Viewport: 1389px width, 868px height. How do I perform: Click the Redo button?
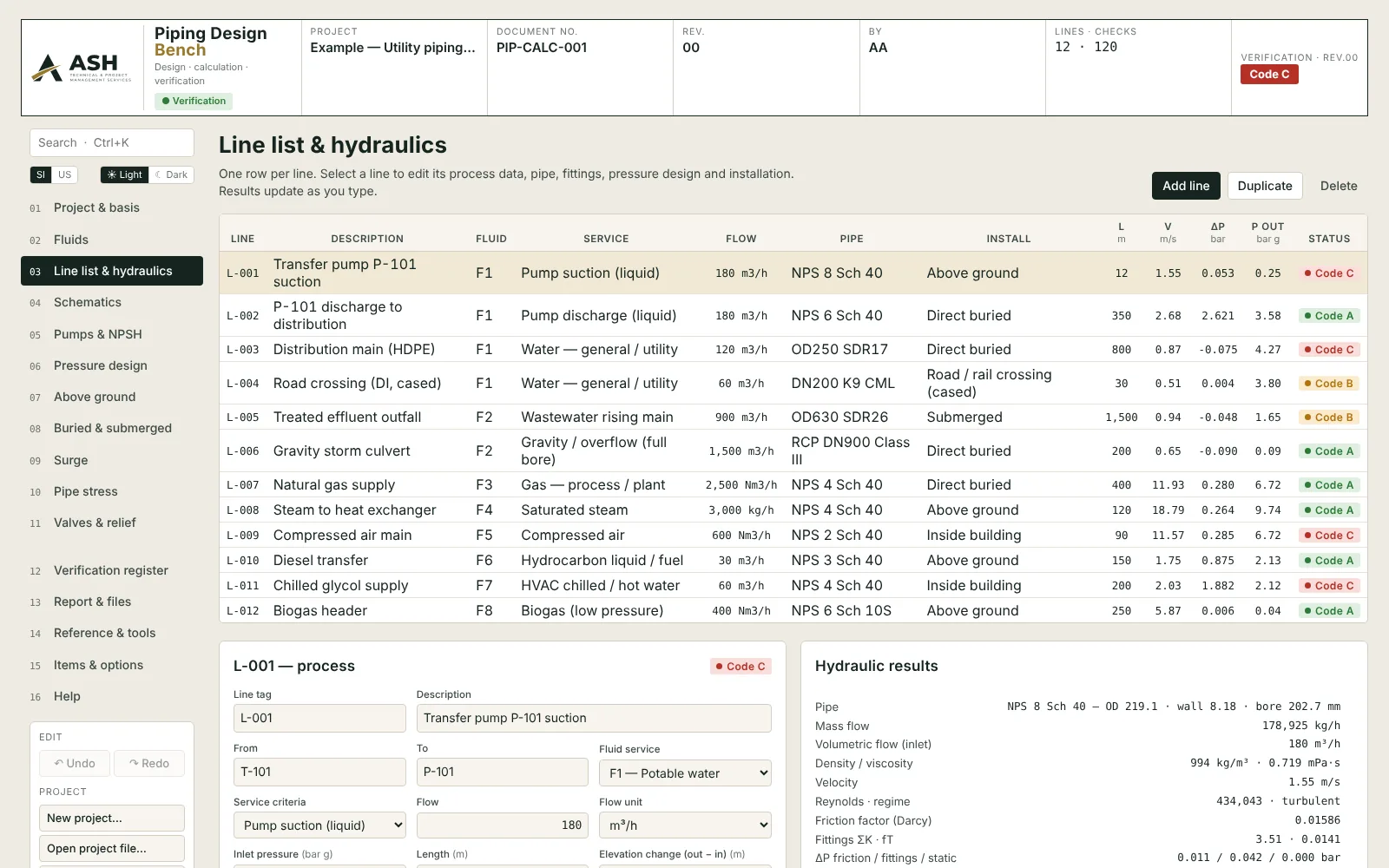pos(149,763)
